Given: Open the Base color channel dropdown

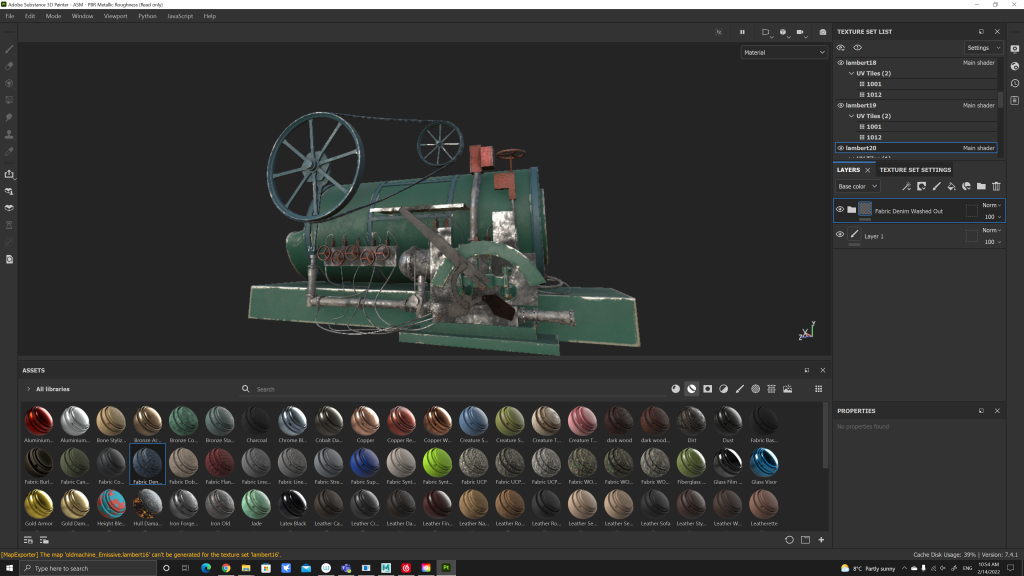Looking at the screenshot, I should (x=858, y=186).
